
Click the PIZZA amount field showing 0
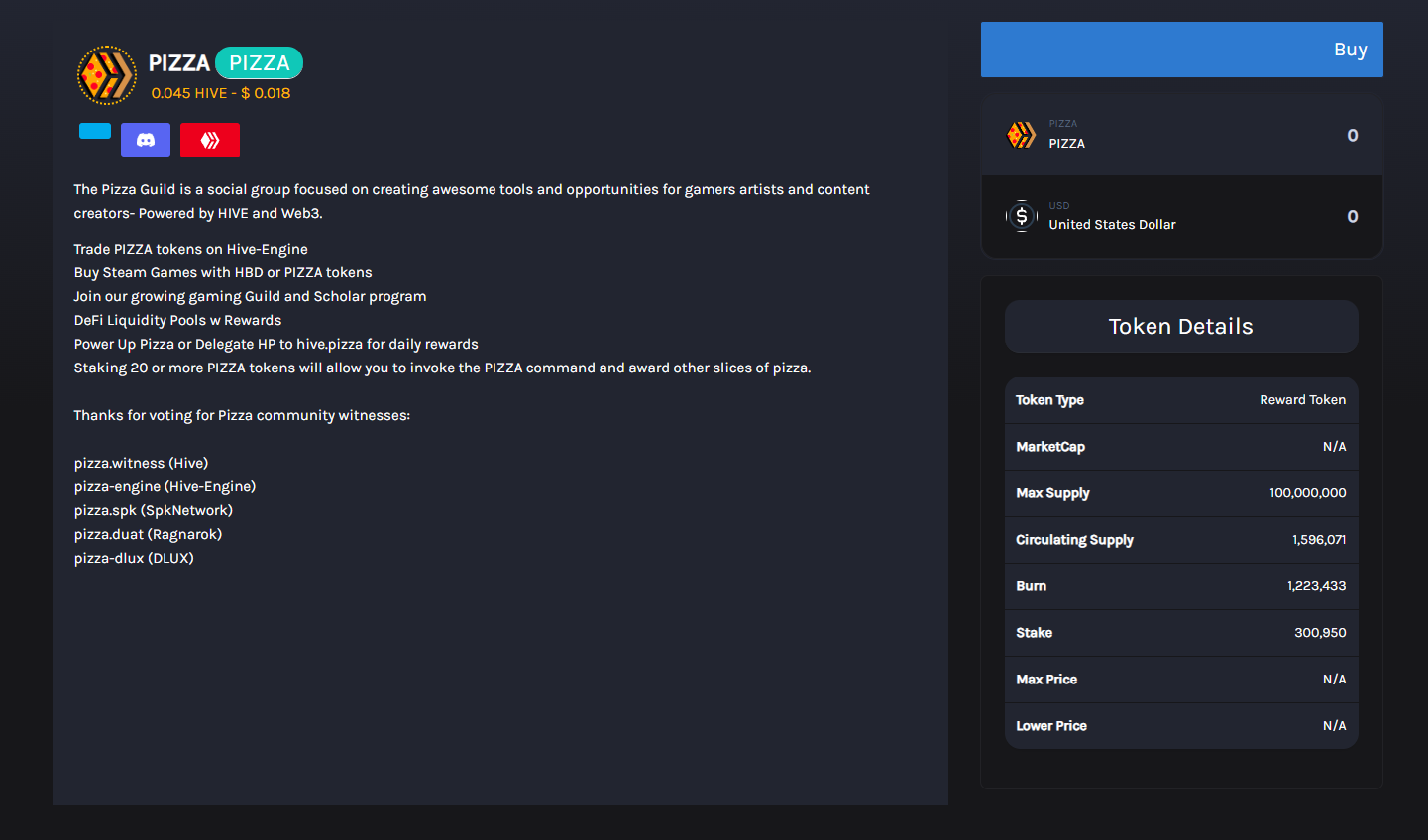point(1352,136)
